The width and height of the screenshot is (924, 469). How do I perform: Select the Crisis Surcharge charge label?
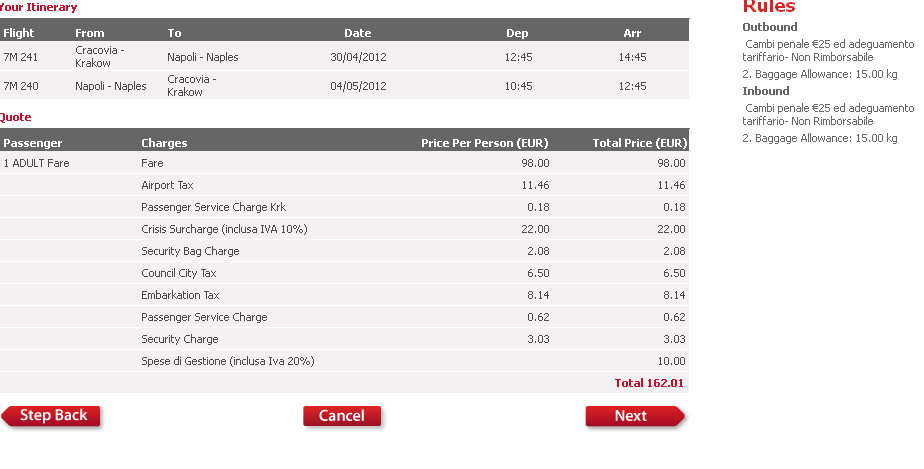(x=224, y=229)
